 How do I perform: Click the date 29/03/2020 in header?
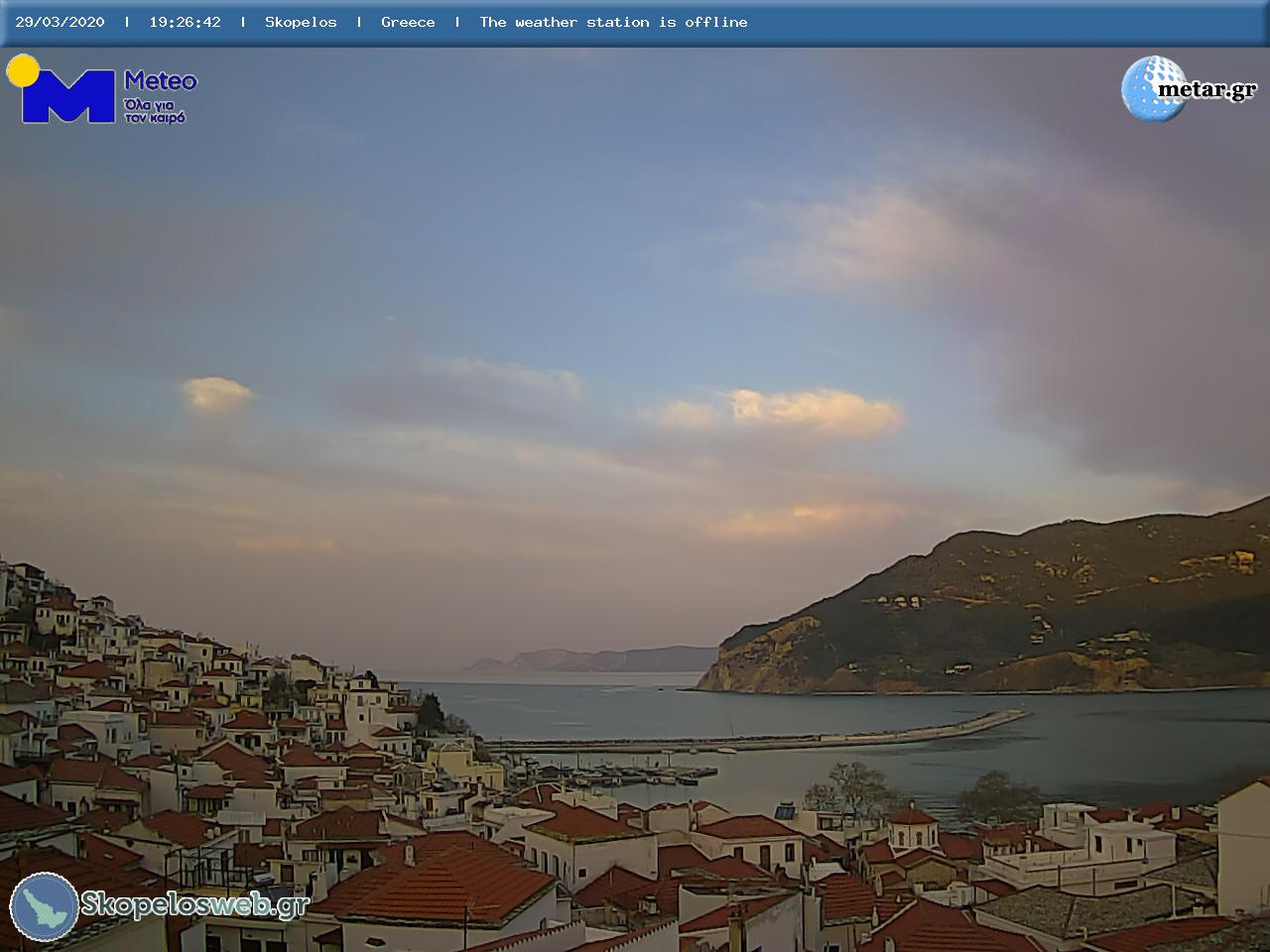60,22
